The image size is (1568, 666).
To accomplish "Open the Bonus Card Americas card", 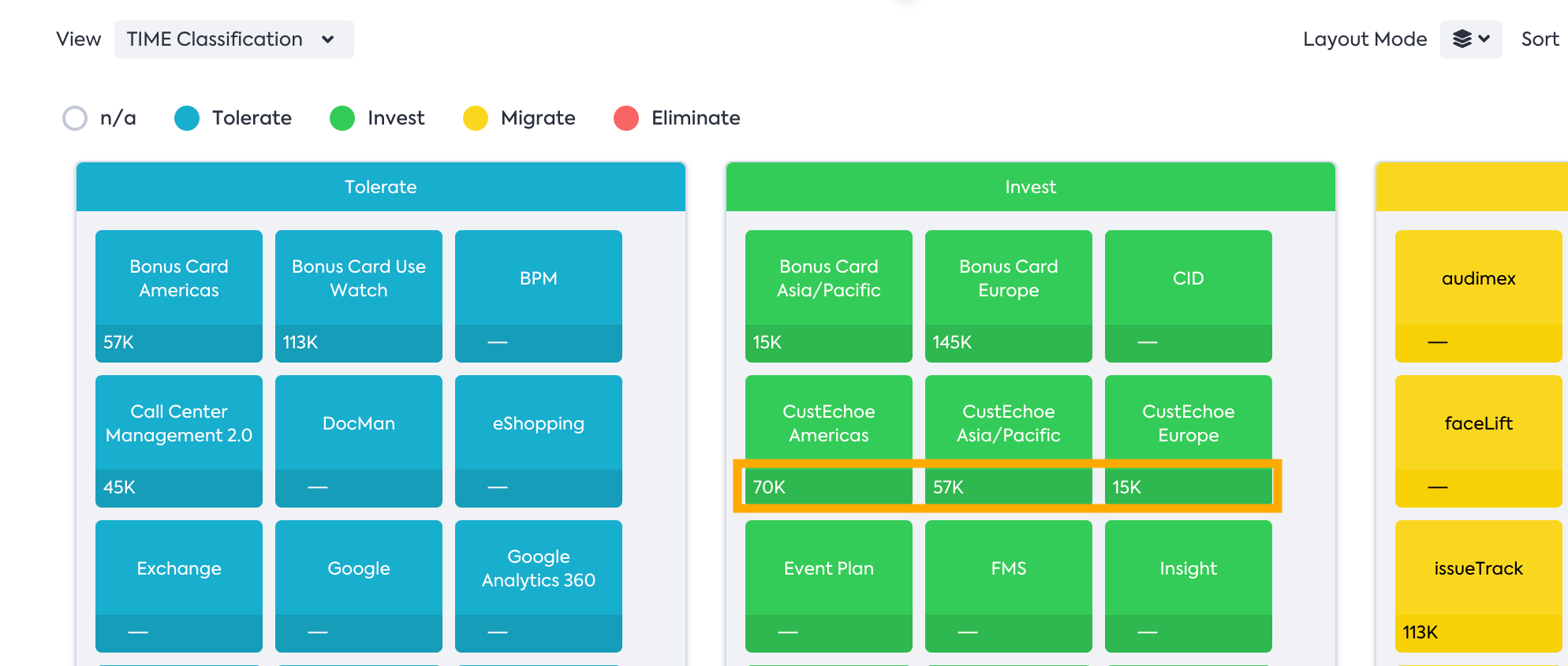I will pyautogui.click(x=179, y=296).
